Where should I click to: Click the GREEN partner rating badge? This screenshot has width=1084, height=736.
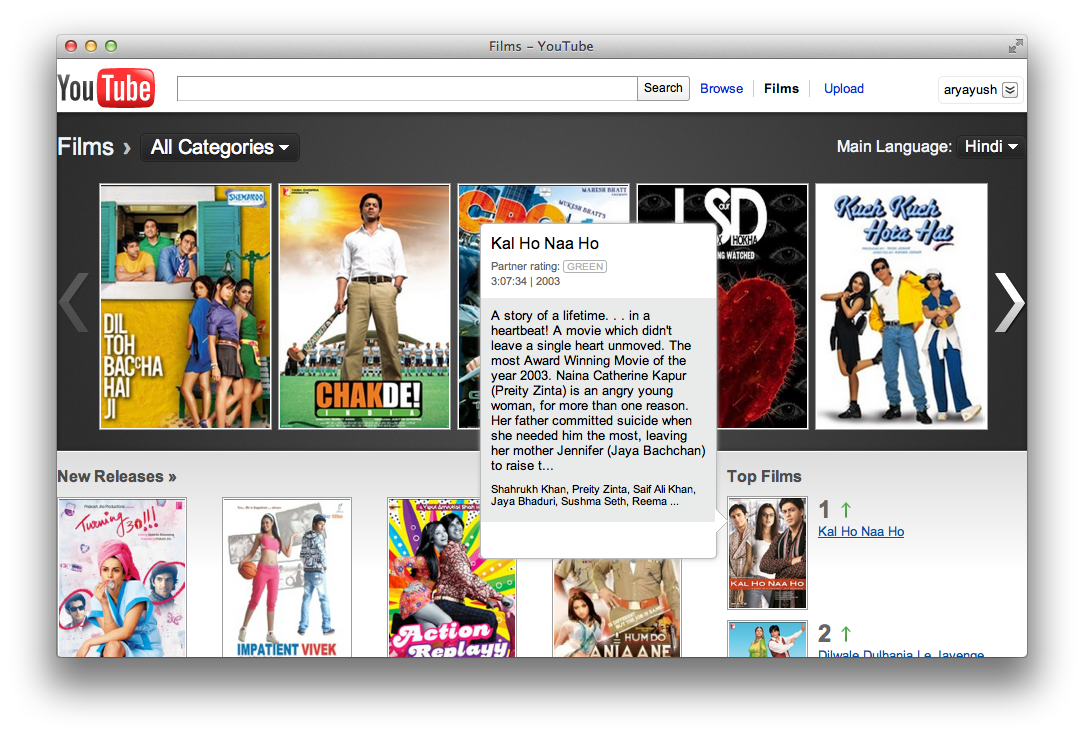click(x=585, y=267)
